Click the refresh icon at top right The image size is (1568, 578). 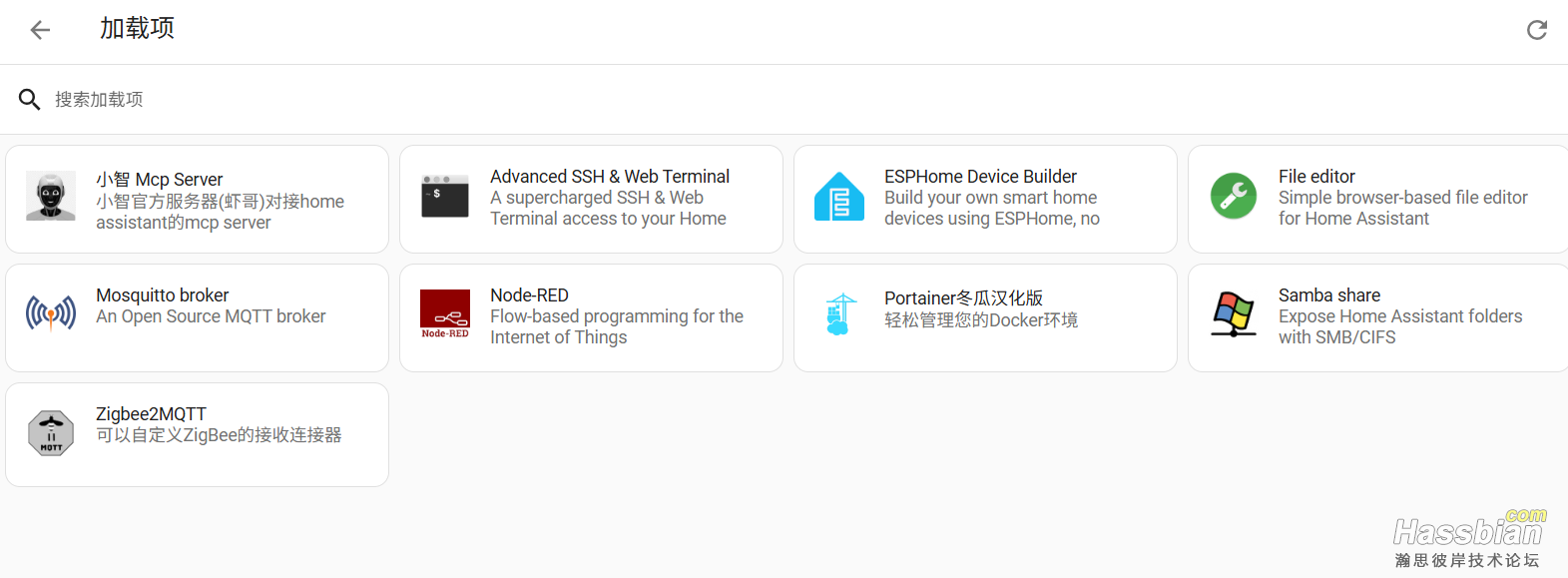click(x=1537, y=30)
